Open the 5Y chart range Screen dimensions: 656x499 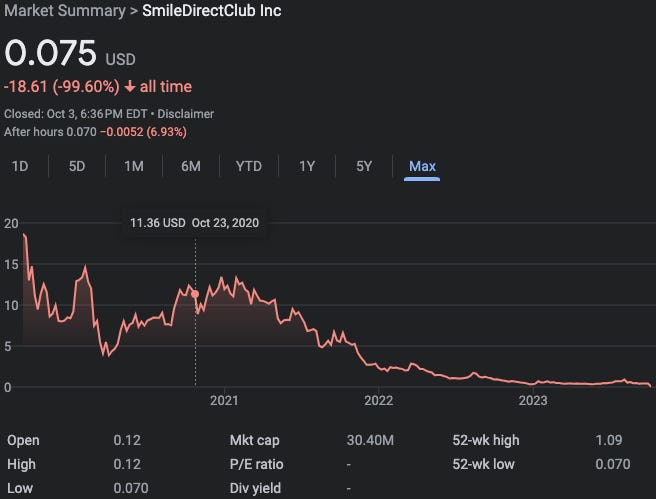point(364,166)
